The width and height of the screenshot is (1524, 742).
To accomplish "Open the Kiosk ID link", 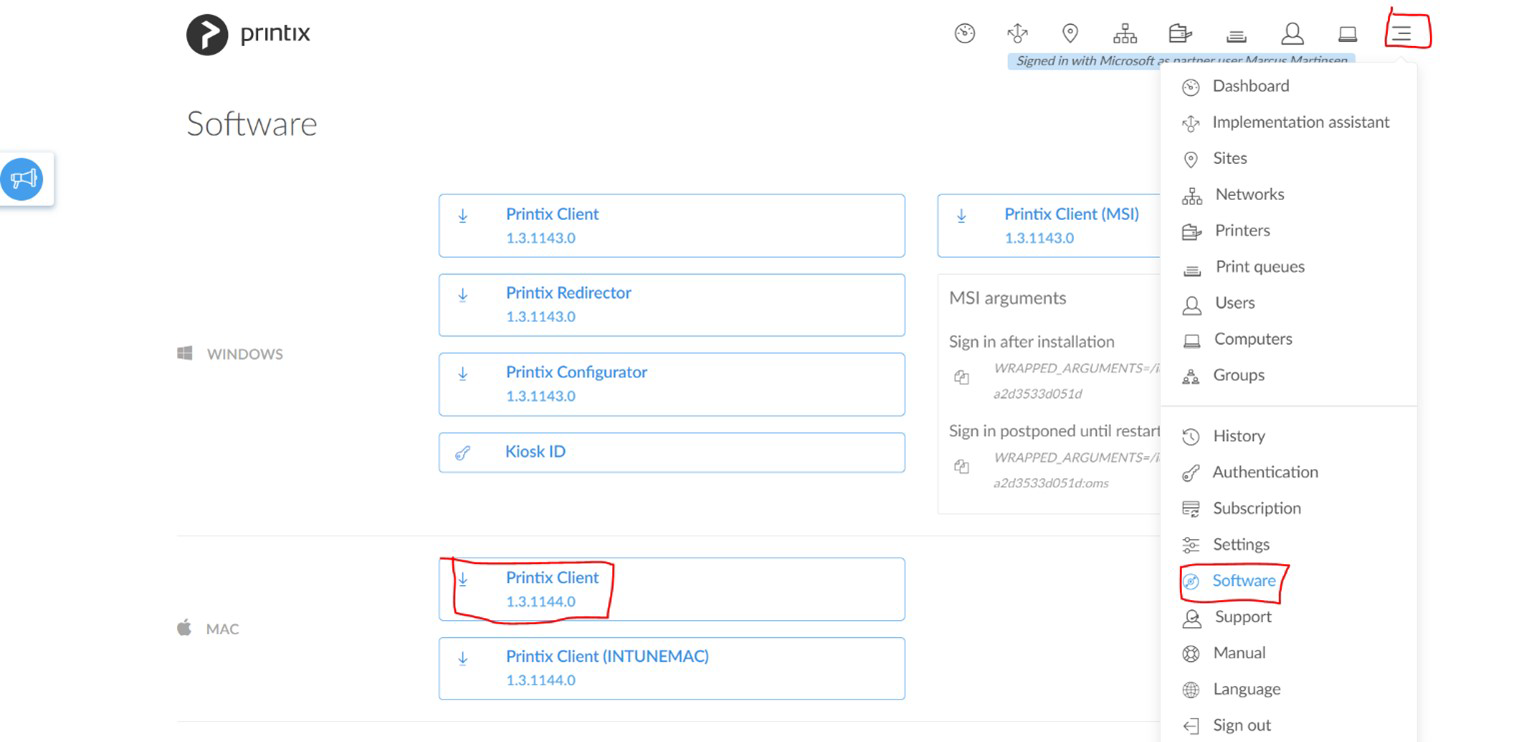I will tap(536, 451).
